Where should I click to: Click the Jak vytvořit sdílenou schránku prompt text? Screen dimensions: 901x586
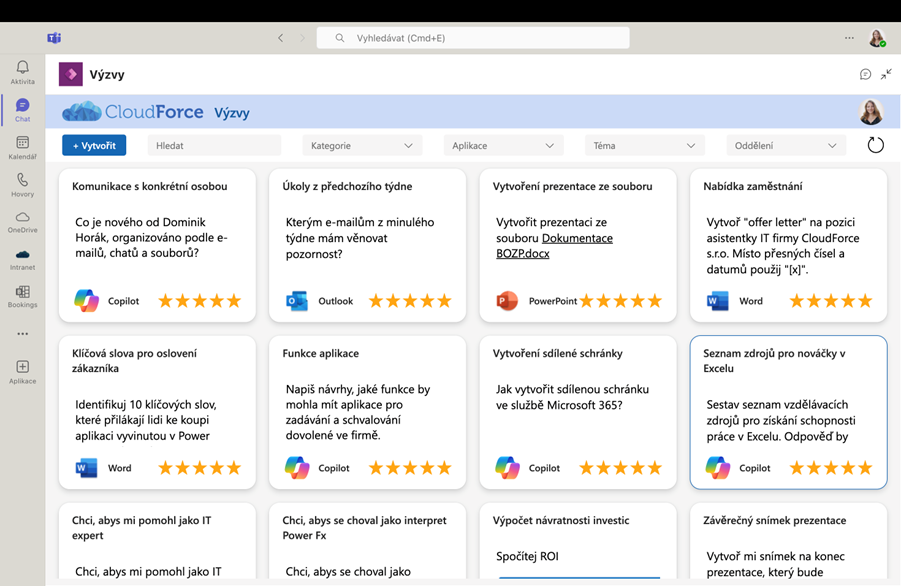(x=572, y=397)
